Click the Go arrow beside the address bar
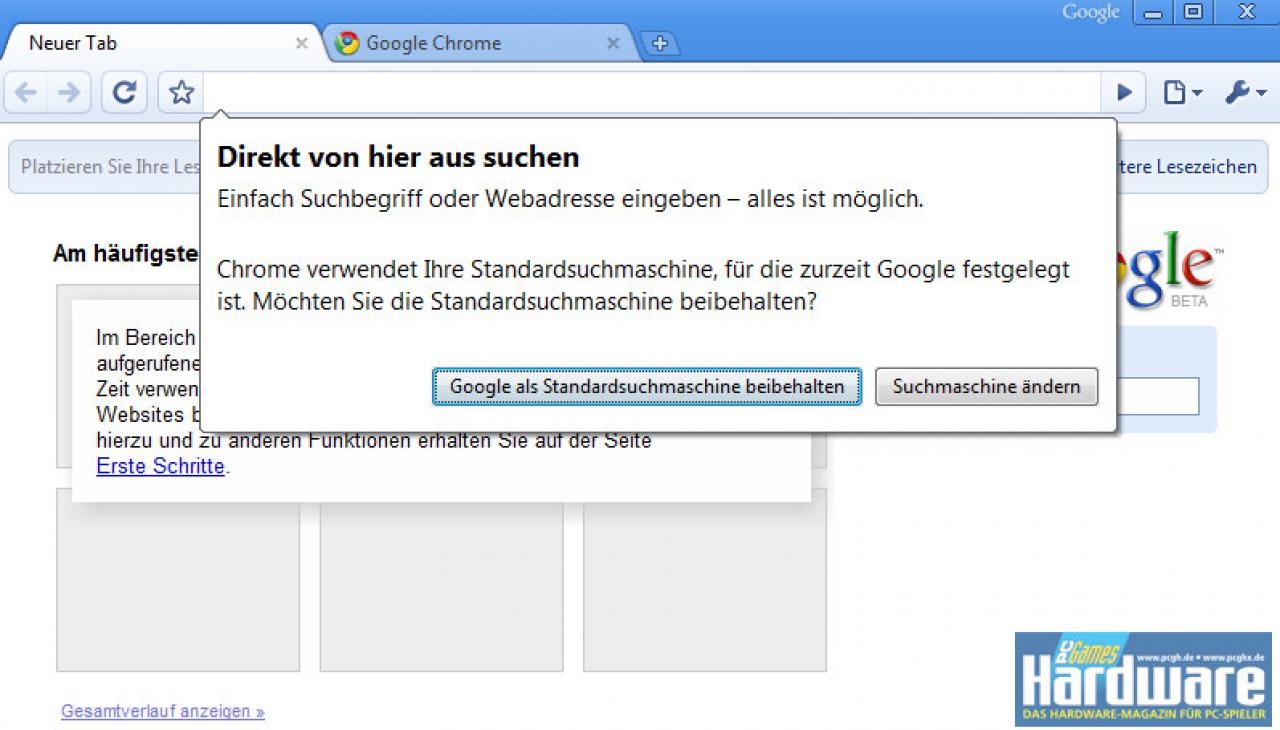Image resolution: width=1280 pixels, height=730 pixels. coord(1124,93)
